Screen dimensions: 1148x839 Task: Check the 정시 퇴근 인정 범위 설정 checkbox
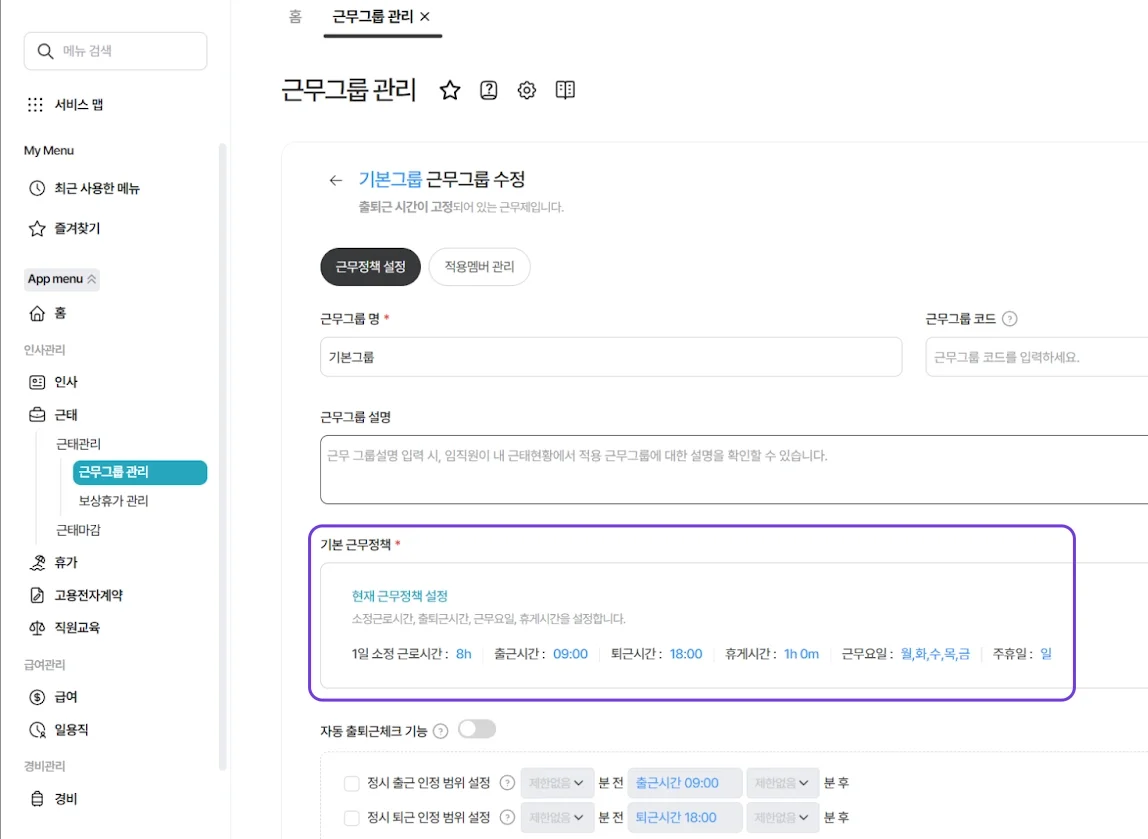351,817
